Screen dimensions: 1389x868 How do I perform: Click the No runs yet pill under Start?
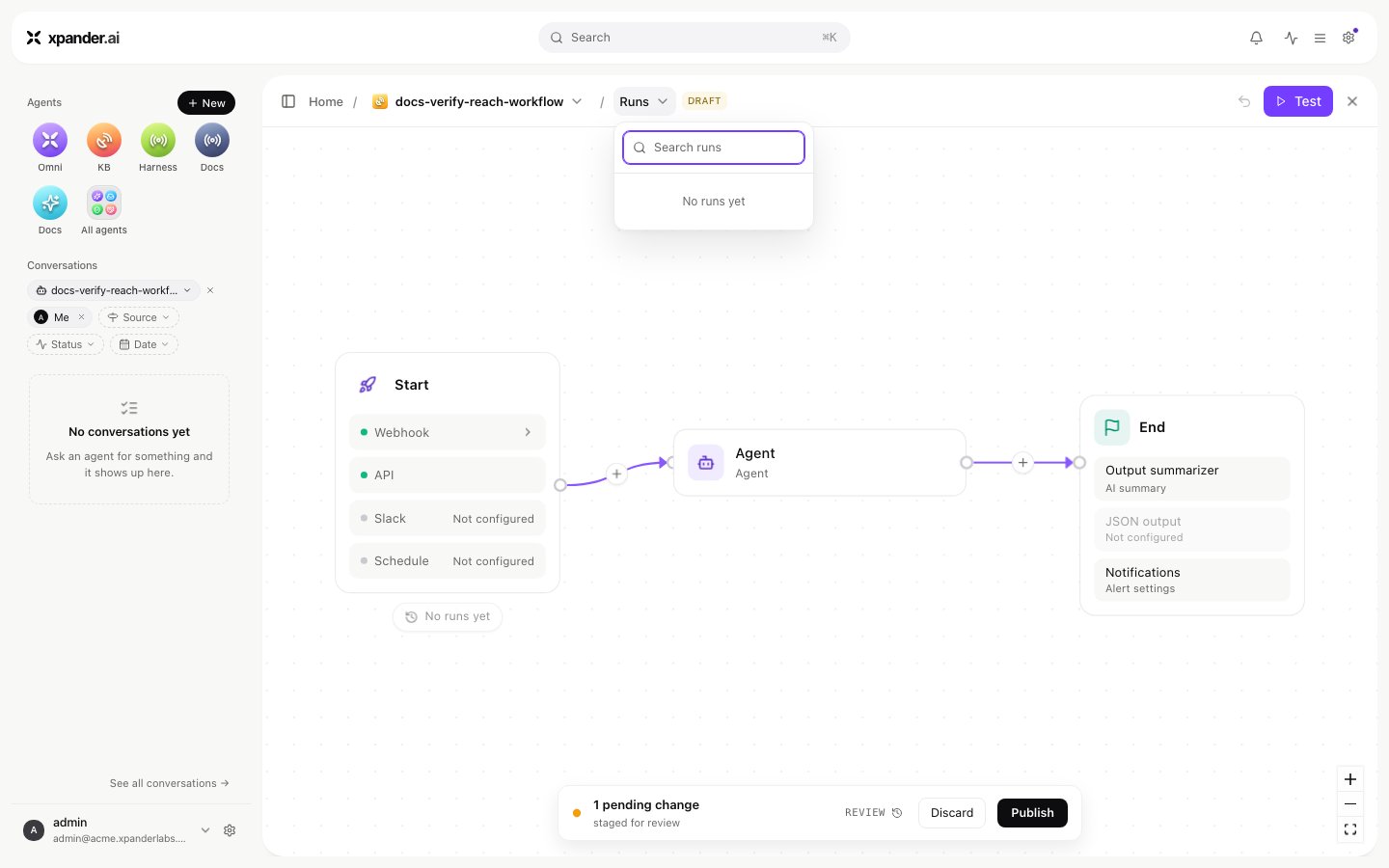coord(448,616)
